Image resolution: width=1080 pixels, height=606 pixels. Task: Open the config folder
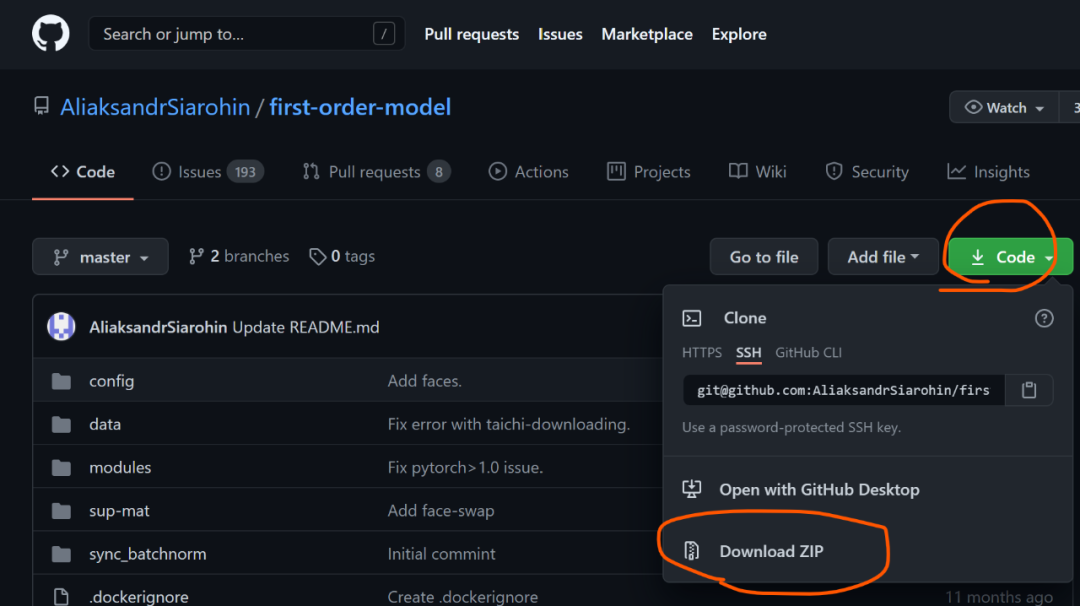[x=112, y=381]
